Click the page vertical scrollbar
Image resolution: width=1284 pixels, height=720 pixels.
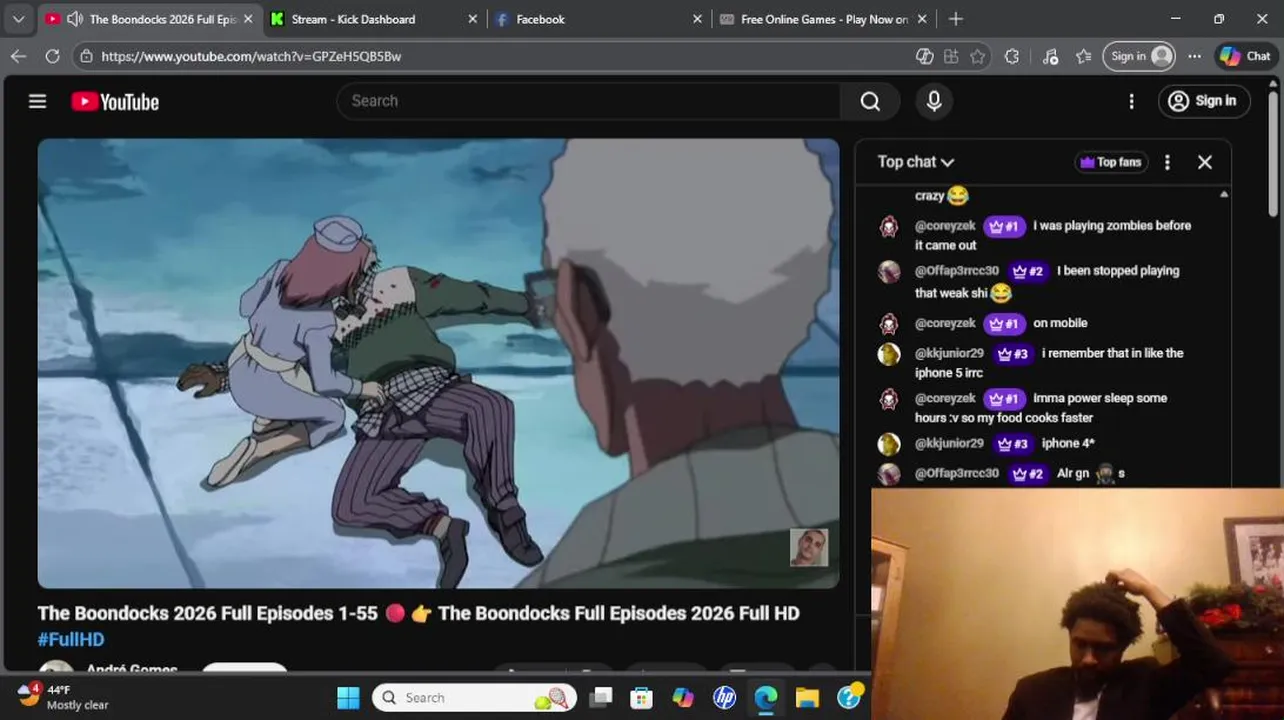[x=1273, y=155]
